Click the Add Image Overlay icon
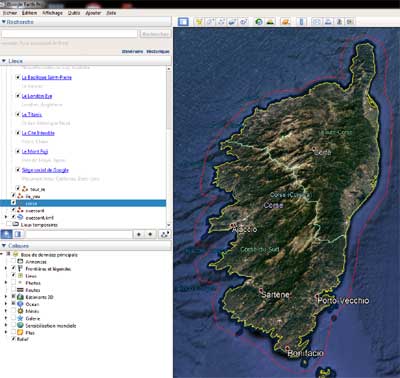Viewport: 400px width, 378px height. 232,22
